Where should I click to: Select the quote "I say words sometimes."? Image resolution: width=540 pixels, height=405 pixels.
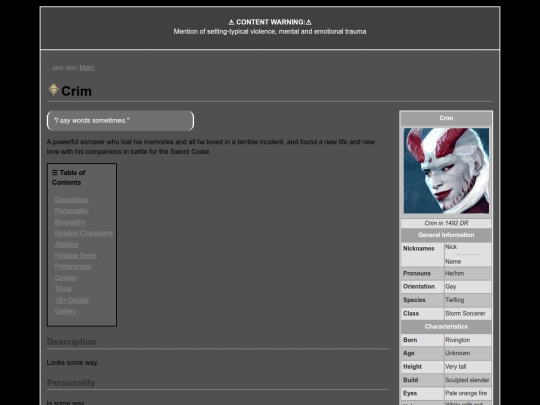(x=92, y=121)
